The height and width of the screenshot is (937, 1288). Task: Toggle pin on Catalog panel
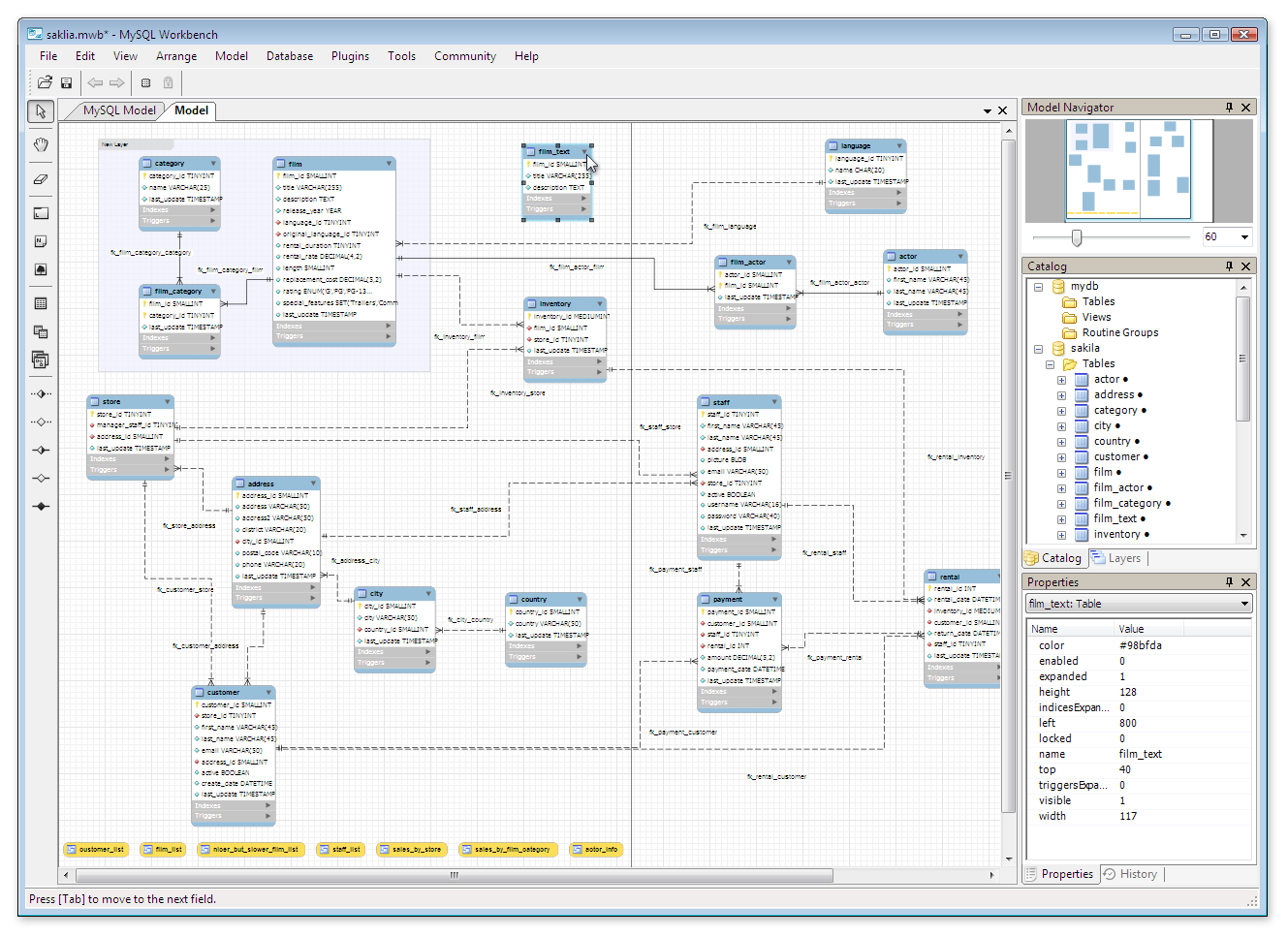[x=1229, y=266]
